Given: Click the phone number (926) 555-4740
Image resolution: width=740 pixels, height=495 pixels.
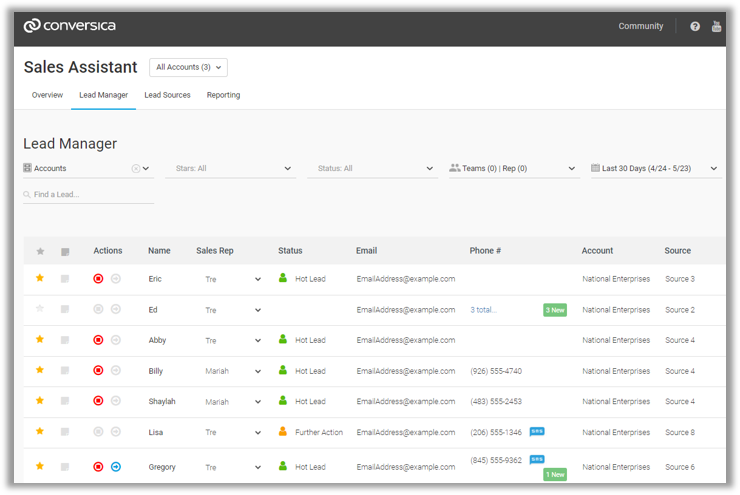Looking at the screenshot, I should tap(496, 371).
